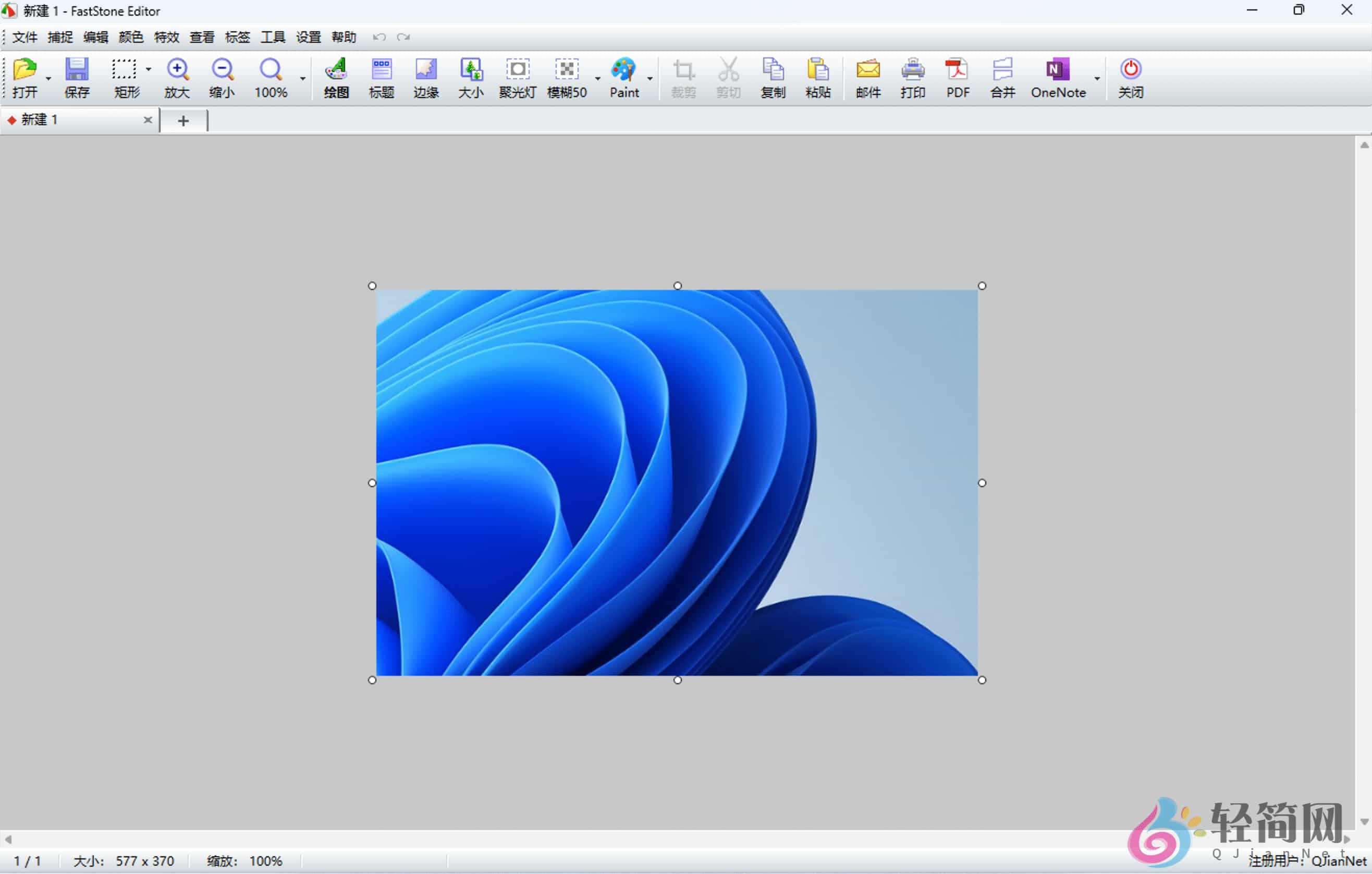Viewport: 1372px width, 874px height.
Task: Click the 577 x 370 size readout
Action: point(145,861)
